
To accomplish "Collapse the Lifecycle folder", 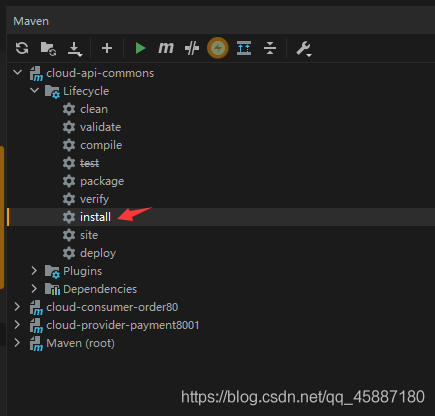I will (34, 90).
